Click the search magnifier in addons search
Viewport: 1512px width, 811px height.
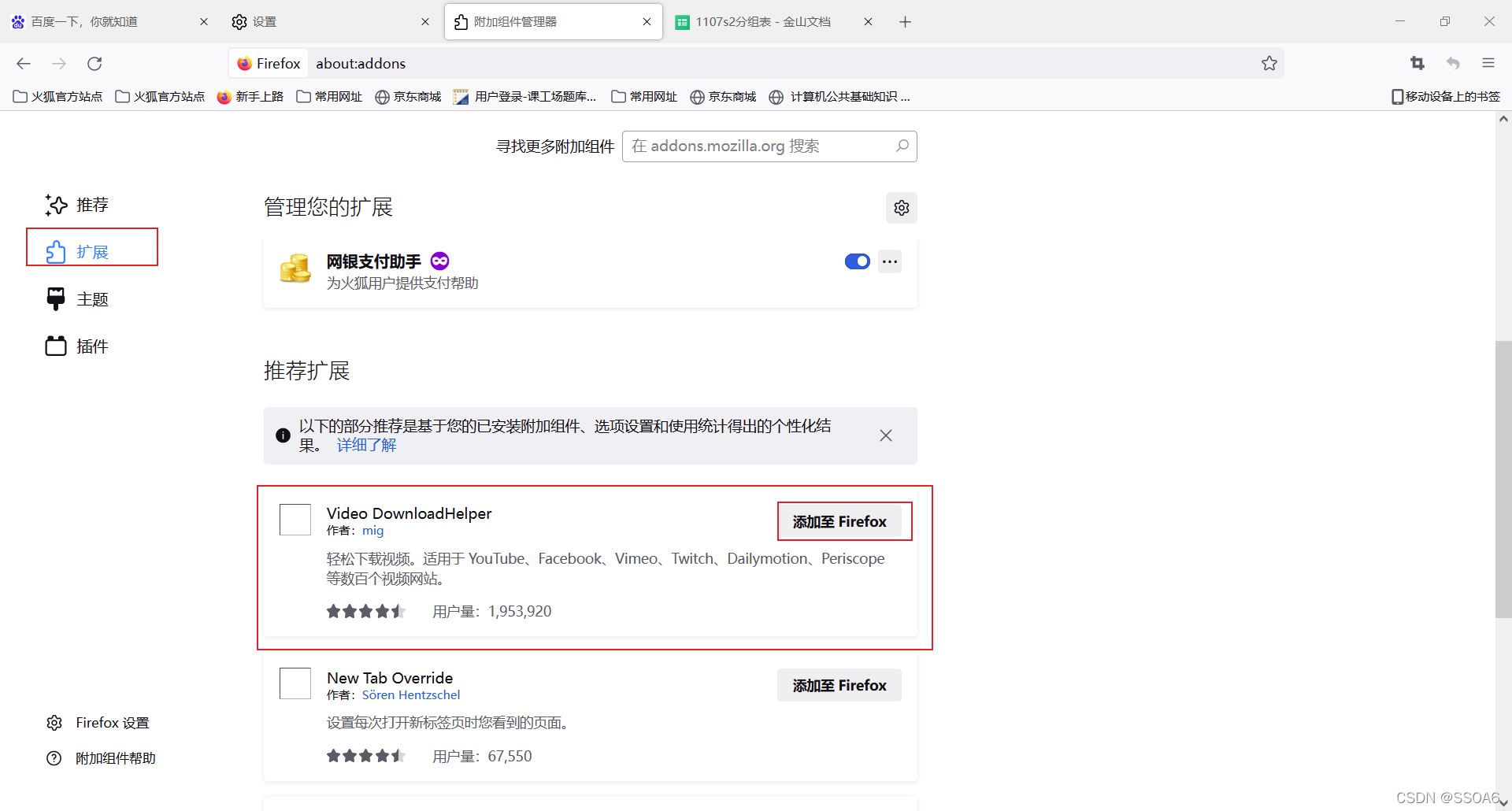click(902, 146)
